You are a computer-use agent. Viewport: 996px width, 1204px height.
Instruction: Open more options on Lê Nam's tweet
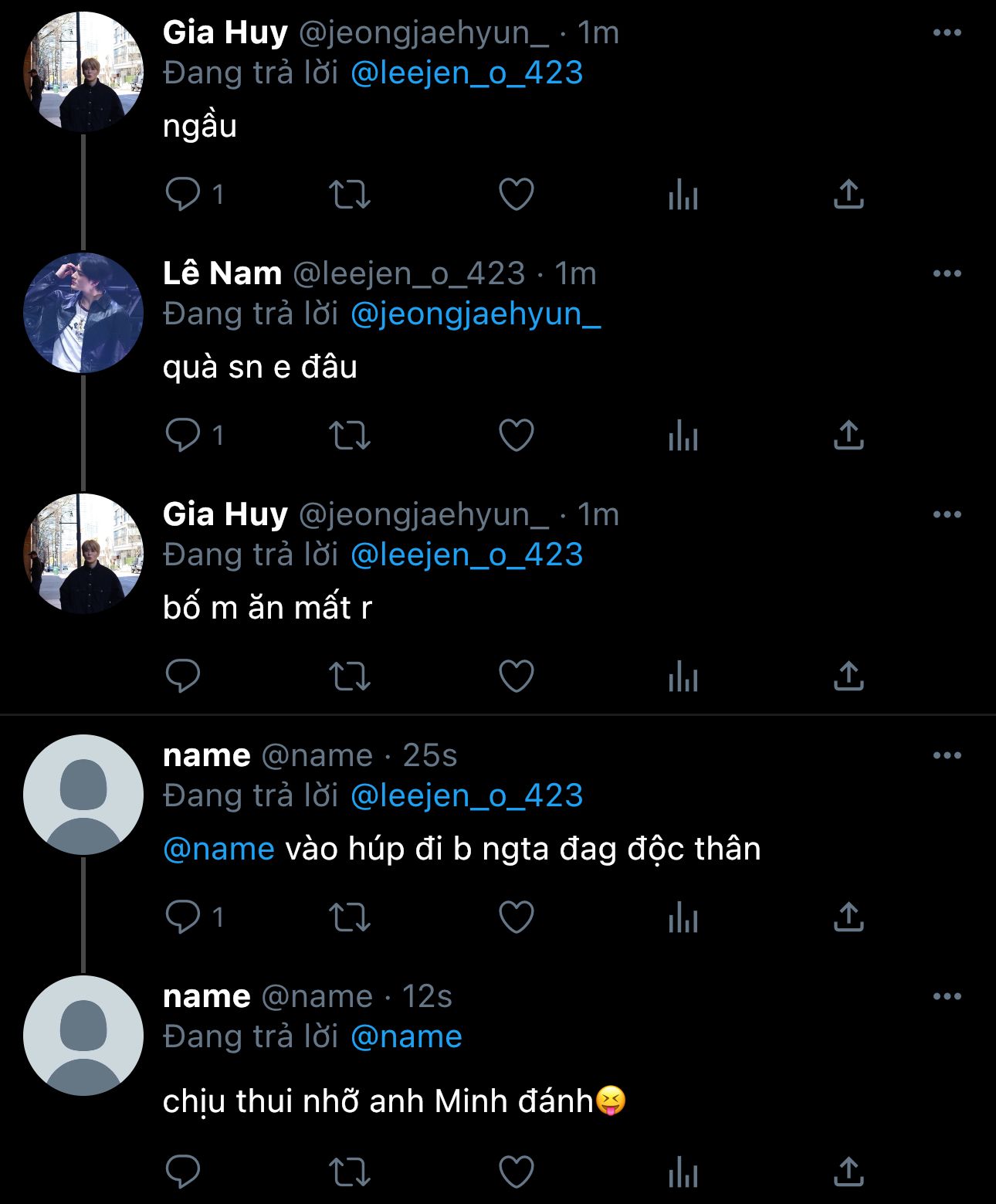tap(947, 274)
